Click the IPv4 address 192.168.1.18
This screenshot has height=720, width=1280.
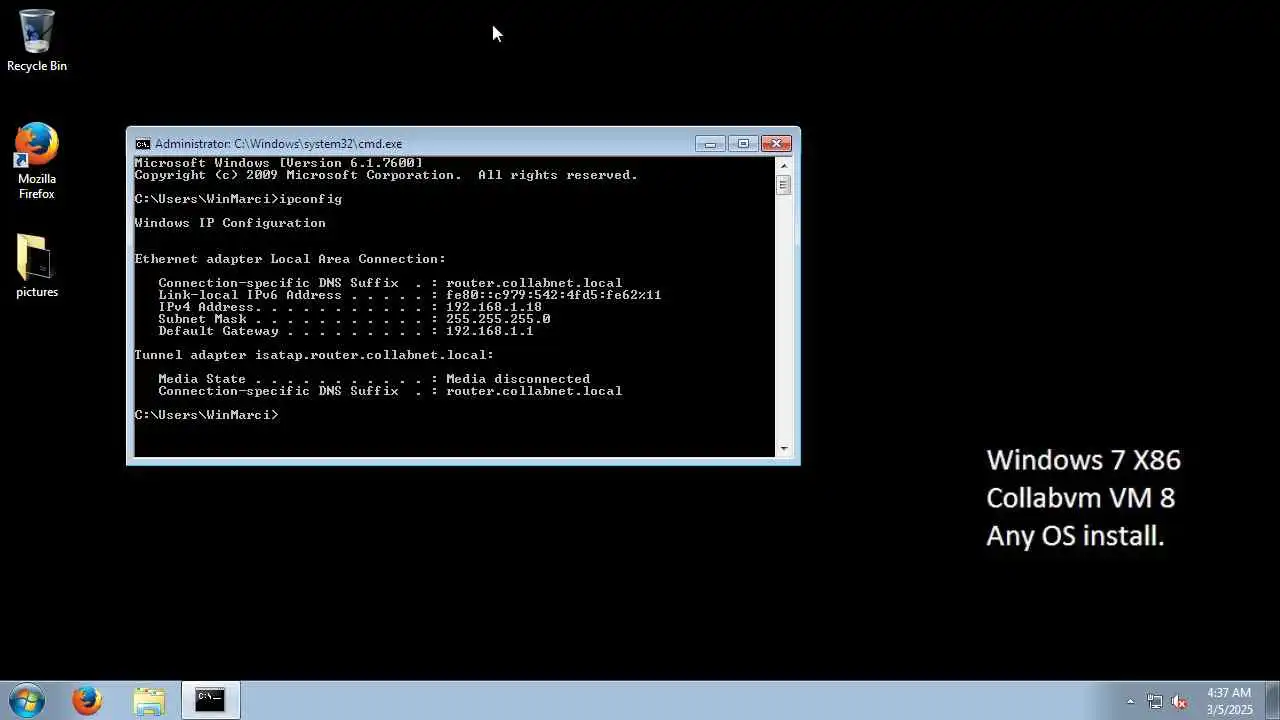[x=494, y=307]
